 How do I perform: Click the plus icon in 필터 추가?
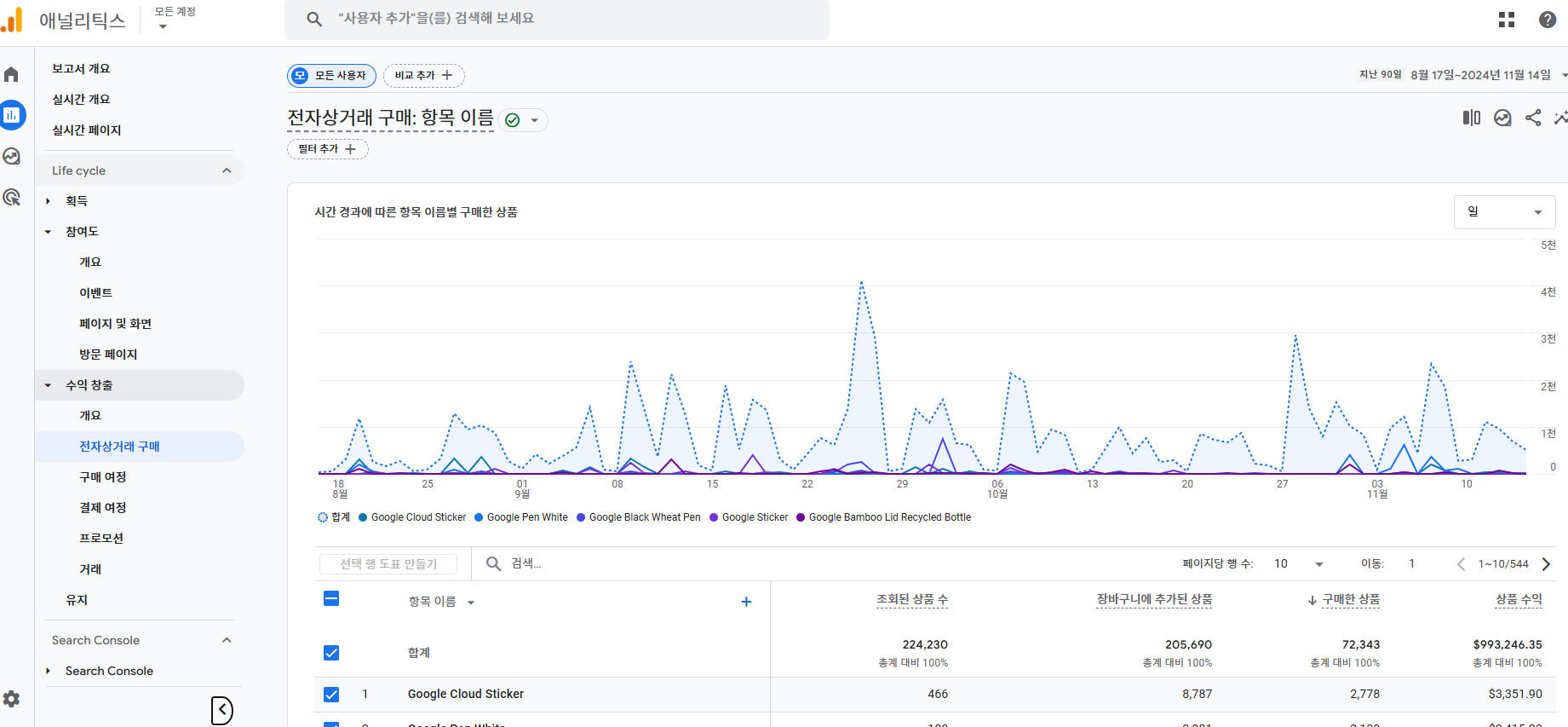point(350,149)
